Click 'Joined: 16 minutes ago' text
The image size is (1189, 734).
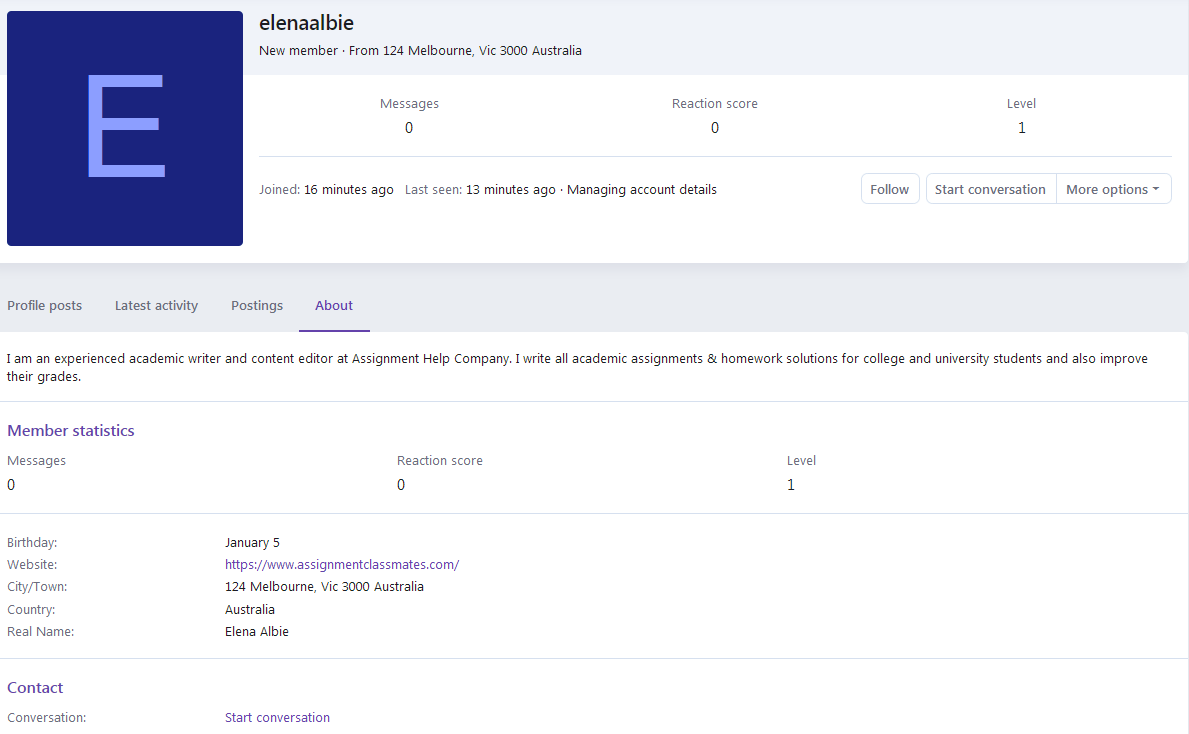(x=326, y=190)
